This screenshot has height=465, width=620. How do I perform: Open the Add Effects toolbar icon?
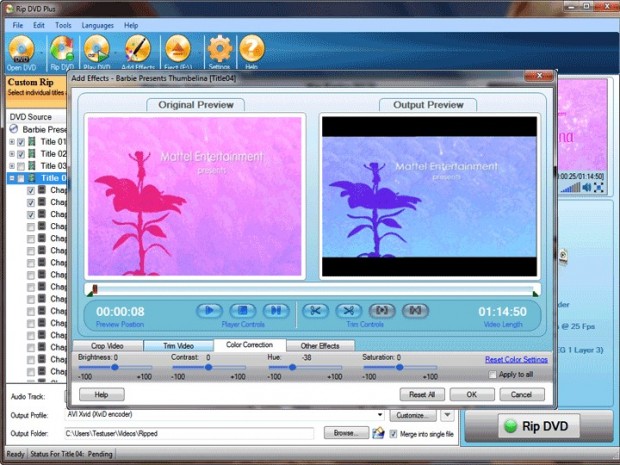click(x=138, y=51)
